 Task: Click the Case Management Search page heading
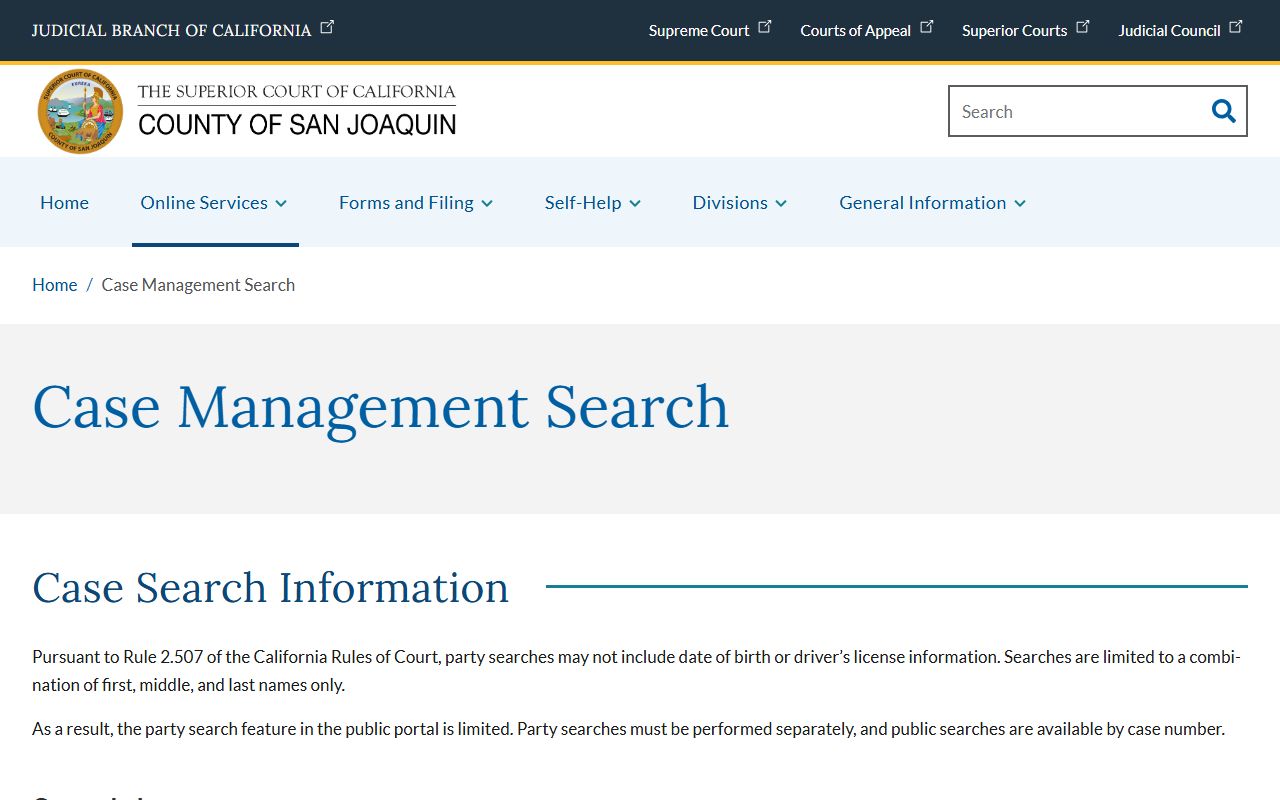tap(380, 408)
